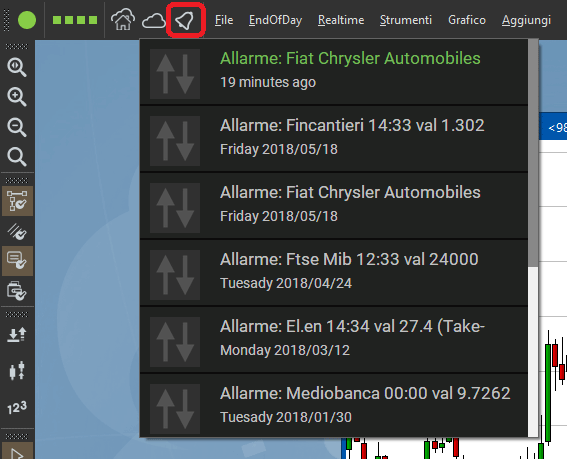Viewport: 567px width, 459px height.
Task: Toggle the alarm bell notifications icon
Action: (185, 20)
